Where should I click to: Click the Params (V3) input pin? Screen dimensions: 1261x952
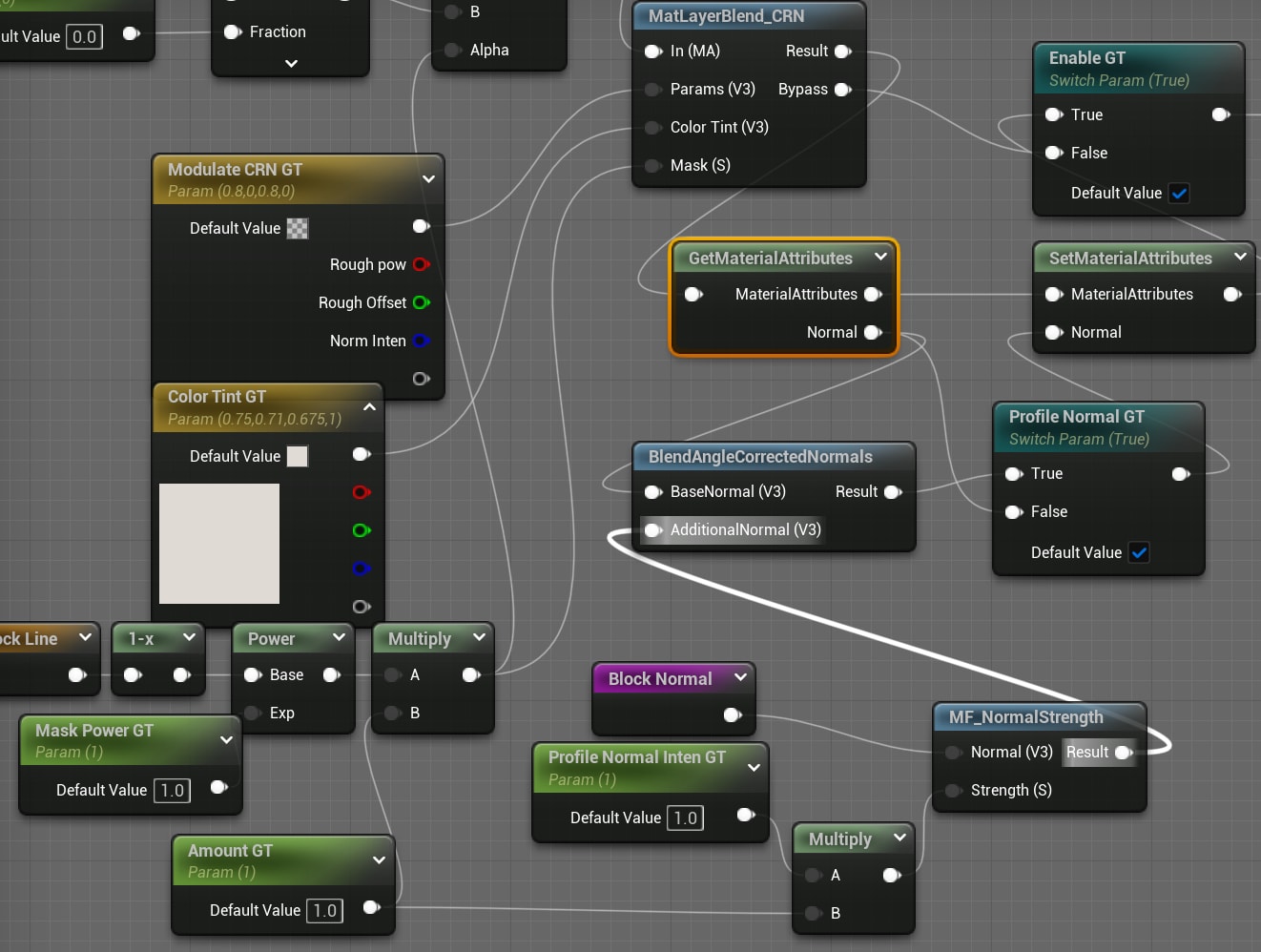pyautogui.click(x=653, y=90)
